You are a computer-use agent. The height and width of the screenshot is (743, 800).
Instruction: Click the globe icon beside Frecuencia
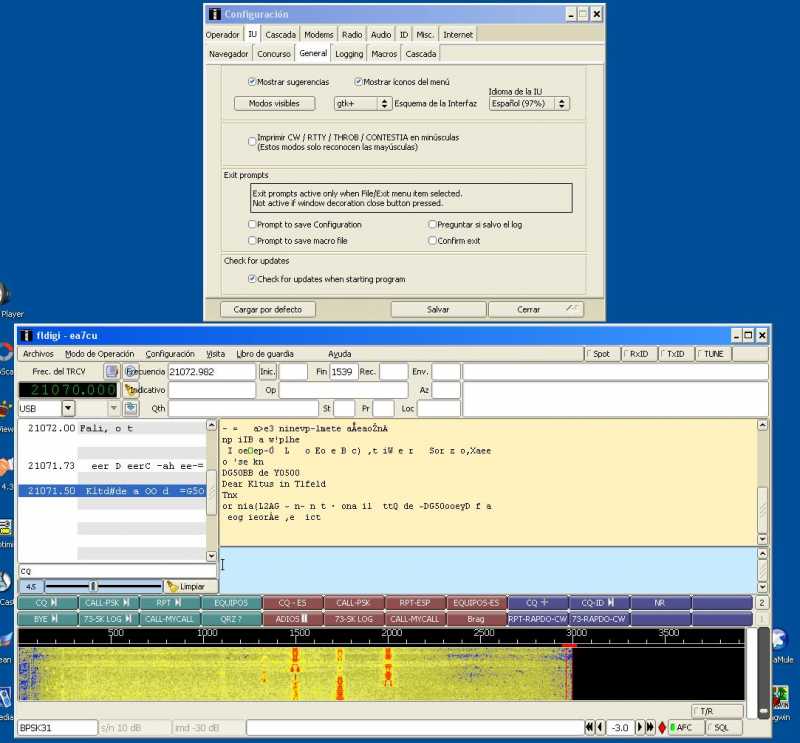(130, 372)
